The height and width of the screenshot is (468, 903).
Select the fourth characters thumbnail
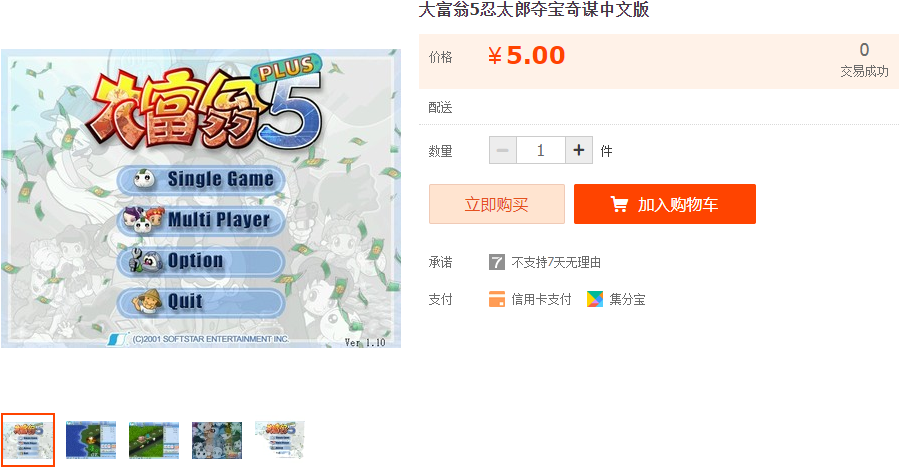click(x=217, y=440)
